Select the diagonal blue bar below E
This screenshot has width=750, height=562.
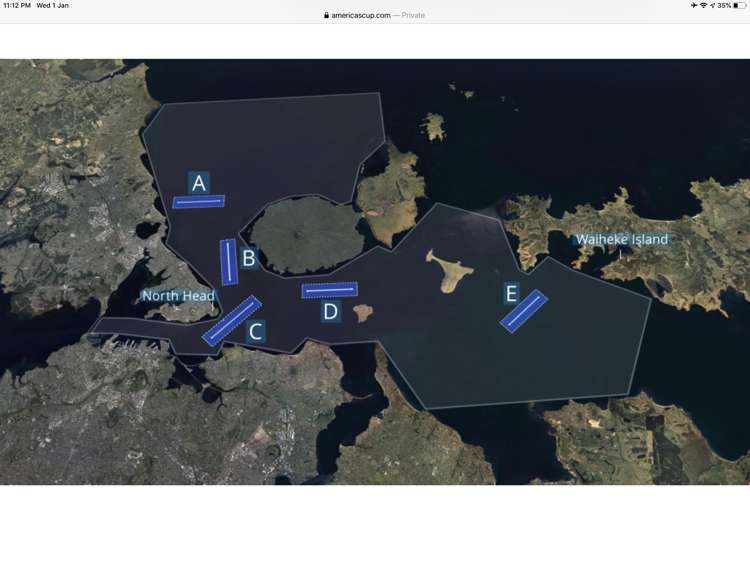pos(524,311)
